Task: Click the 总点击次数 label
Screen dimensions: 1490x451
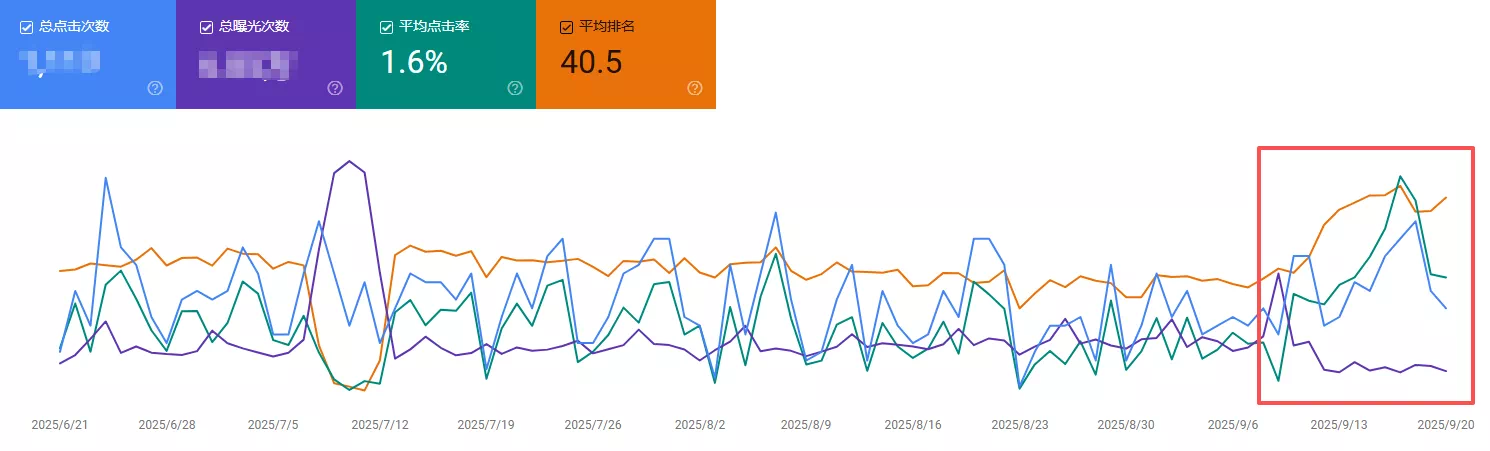Action: (x=74, y=27)
